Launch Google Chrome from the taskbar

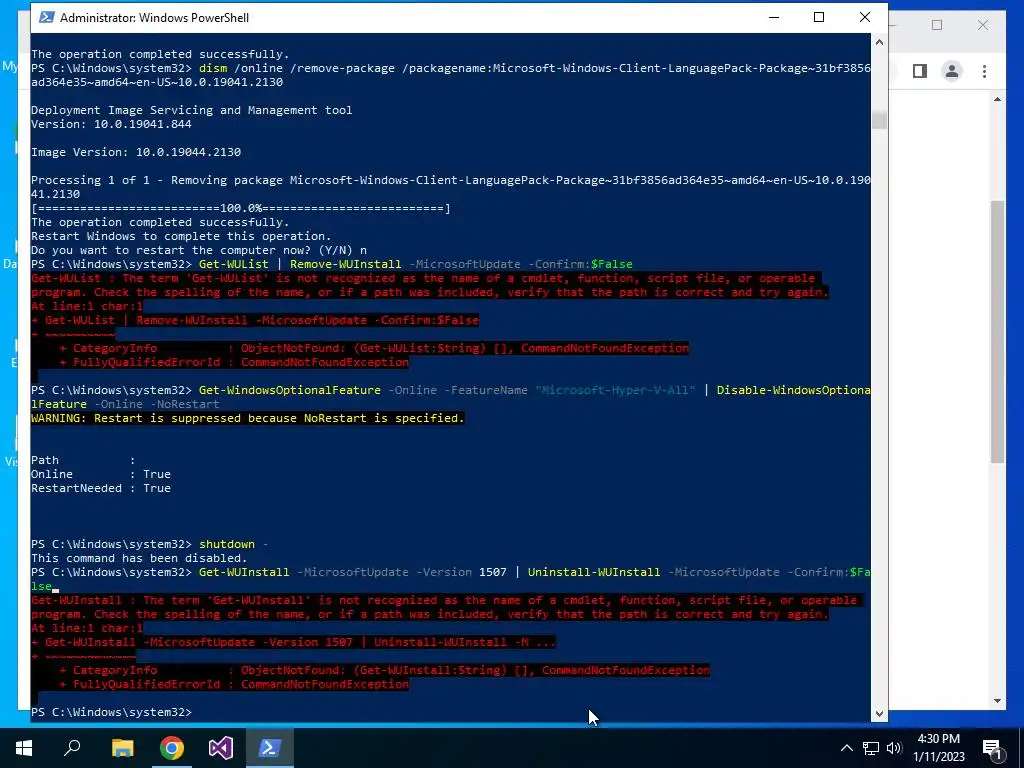click(x=172, y=748)
